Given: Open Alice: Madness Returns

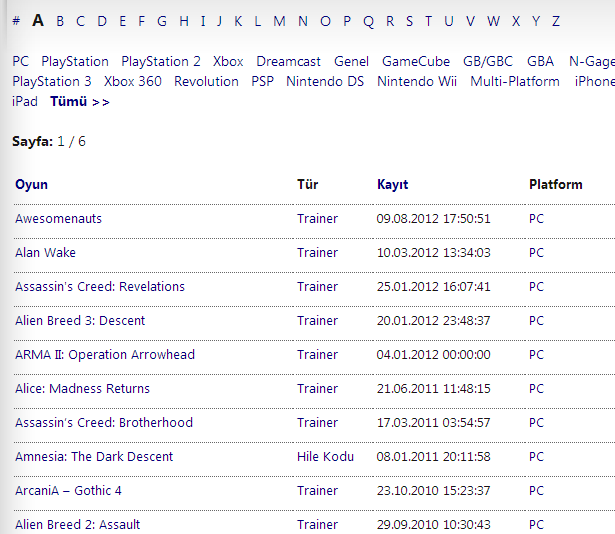Looking at the screenshot, I should click(82, 388).
